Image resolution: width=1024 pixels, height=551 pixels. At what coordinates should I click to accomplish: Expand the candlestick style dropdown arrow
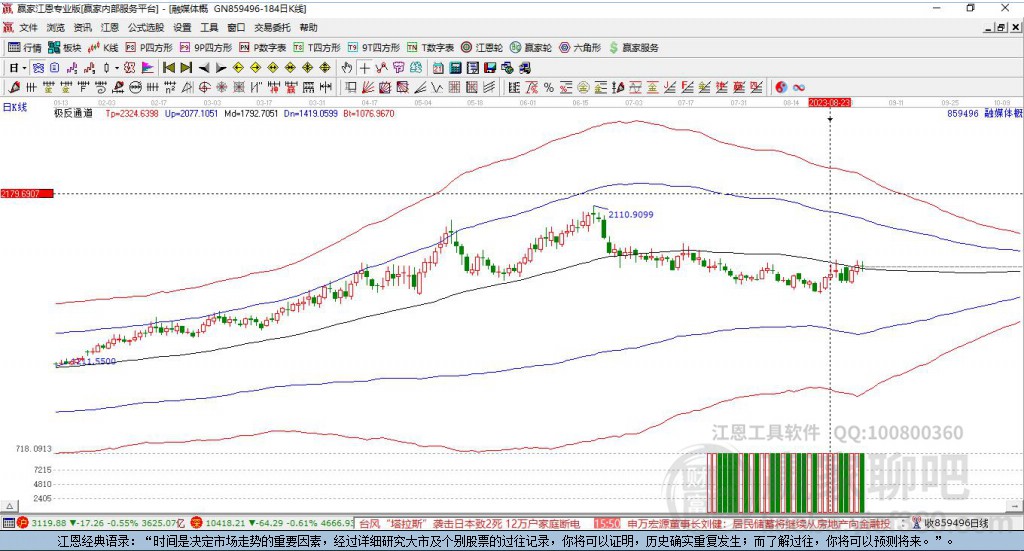(x=116, y=68)
